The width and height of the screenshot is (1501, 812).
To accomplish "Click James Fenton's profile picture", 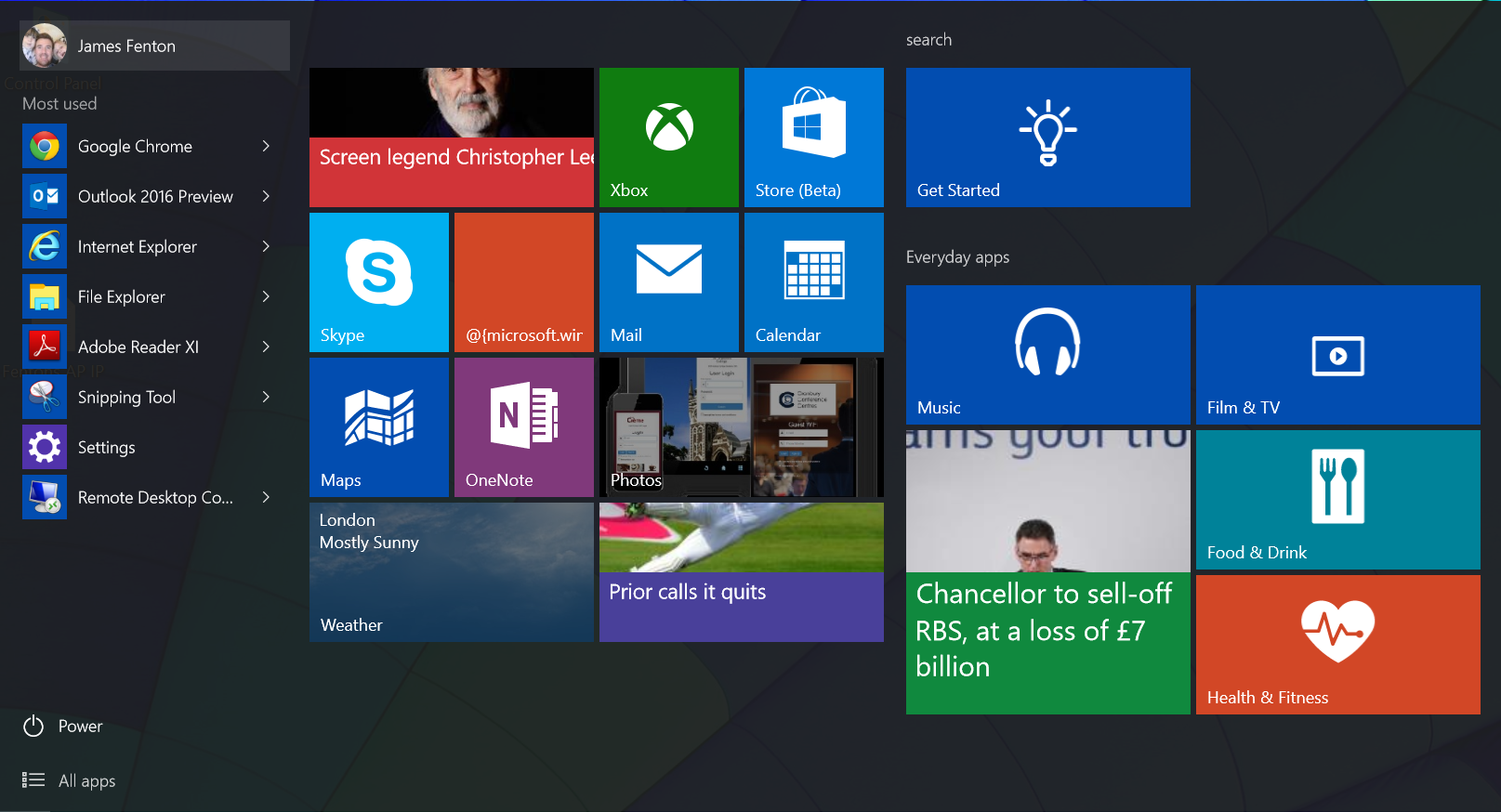I will click(x=45, y=46).
